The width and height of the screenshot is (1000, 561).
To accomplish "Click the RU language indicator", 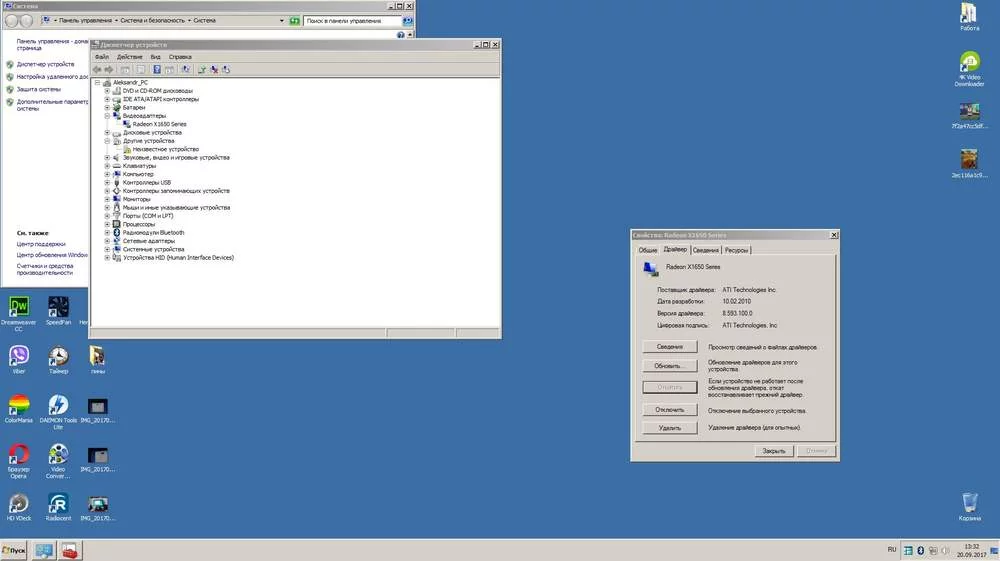I will pyautogui.click(x=892, y=550).
